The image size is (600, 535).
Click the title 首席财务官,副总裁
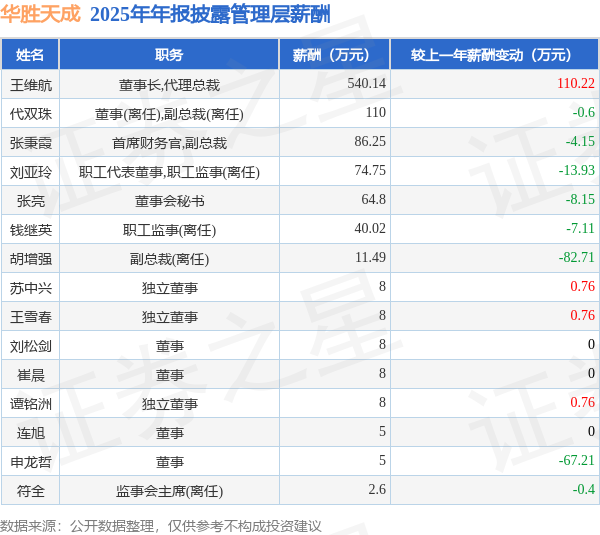(169, 143)
